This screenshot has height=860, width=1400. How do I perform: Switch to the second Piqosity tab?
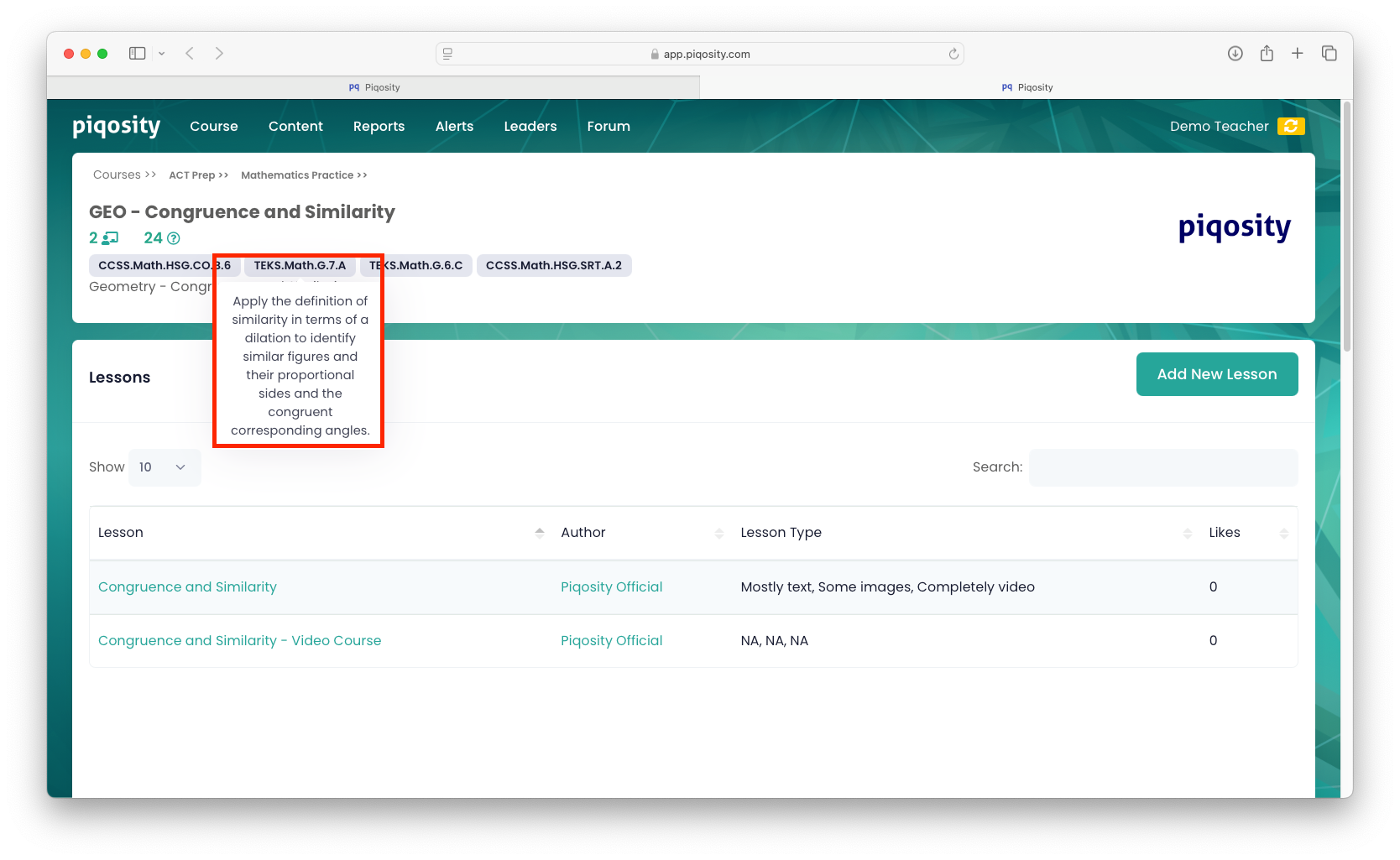pos(1026,87)
